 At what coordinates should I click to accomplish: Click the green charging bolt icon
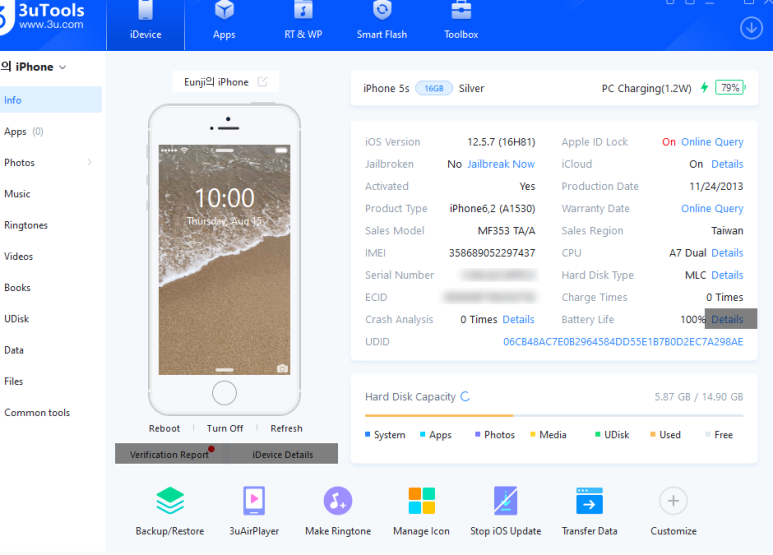click(704, 88)
